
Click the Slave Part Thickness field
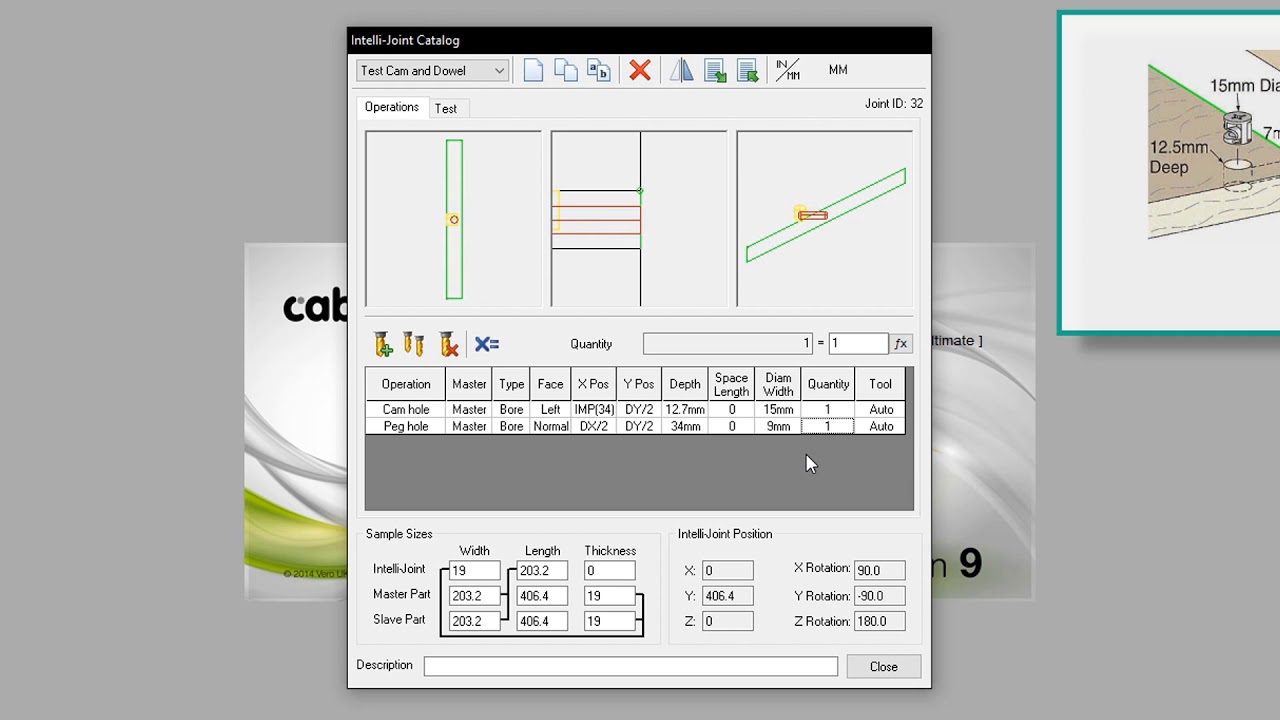pos(610,621)
